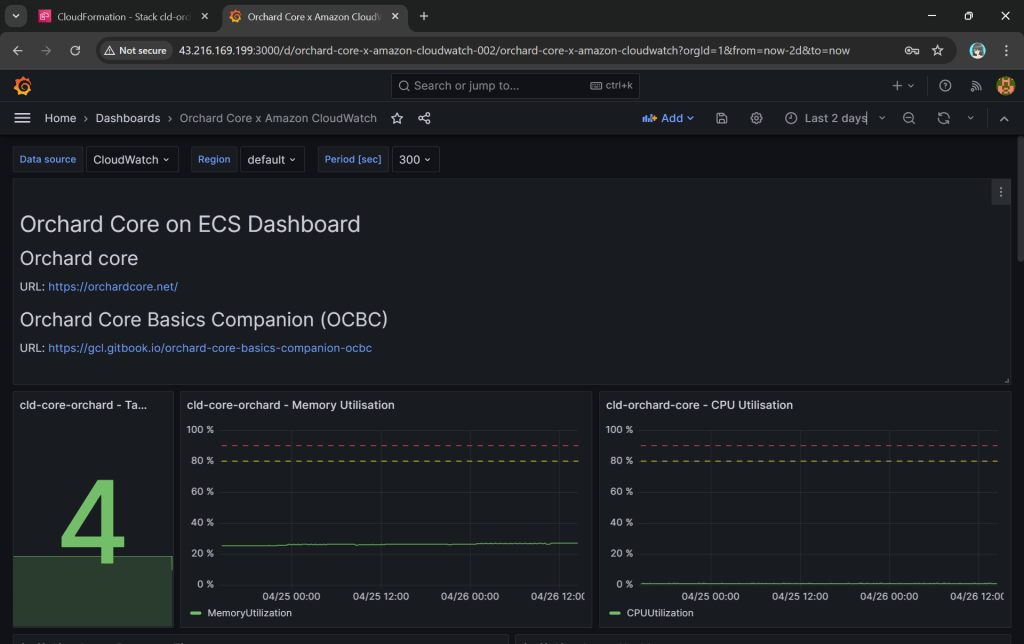The image size is (1024, 644).
Task: Refresh the dashboard
Action: tap(943, 118)
